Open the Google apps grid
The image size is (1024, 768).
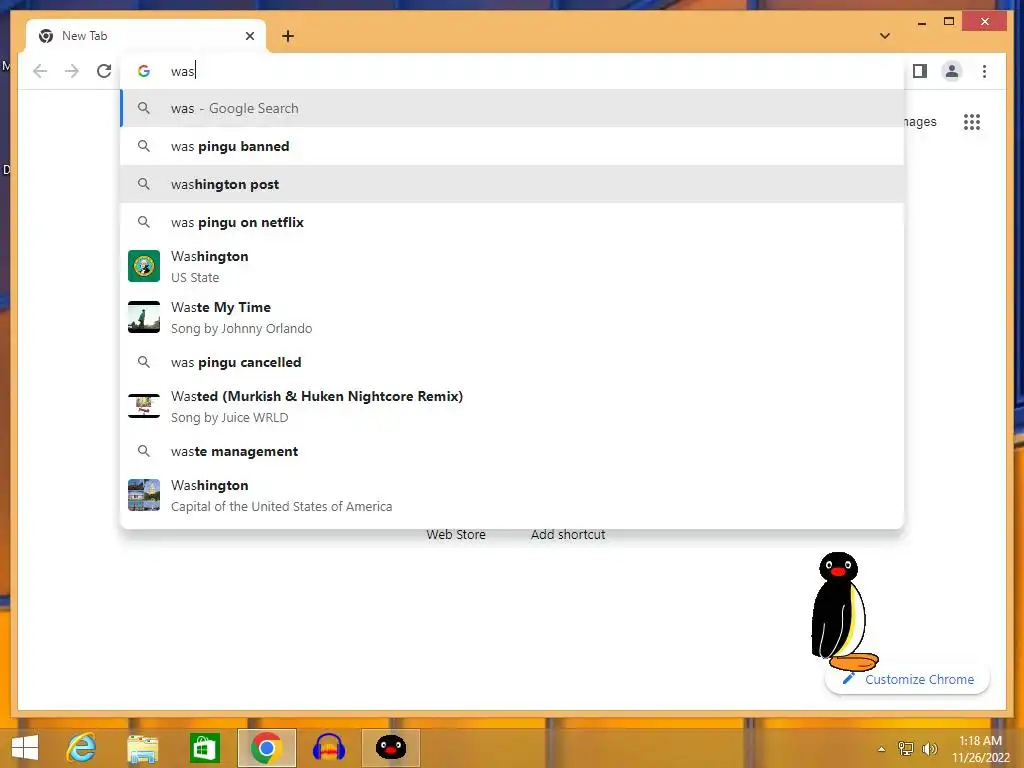point(972,122)
